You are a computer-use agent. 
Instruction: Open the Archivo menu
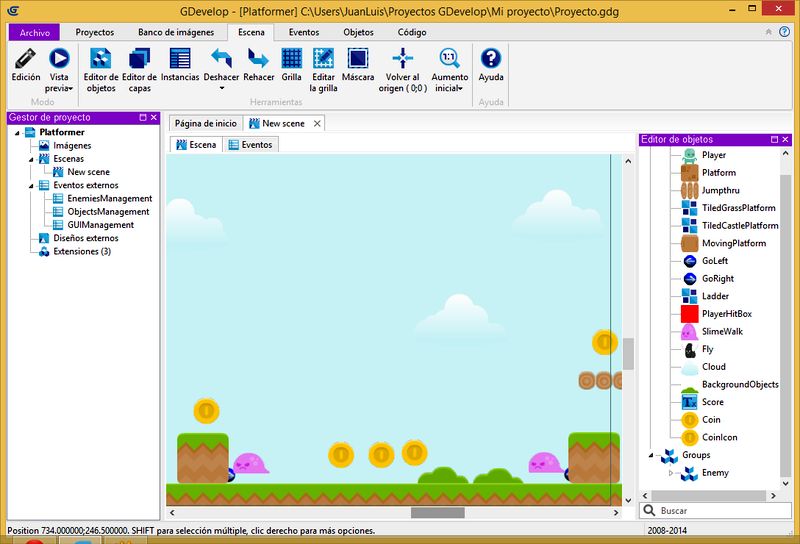35,32
